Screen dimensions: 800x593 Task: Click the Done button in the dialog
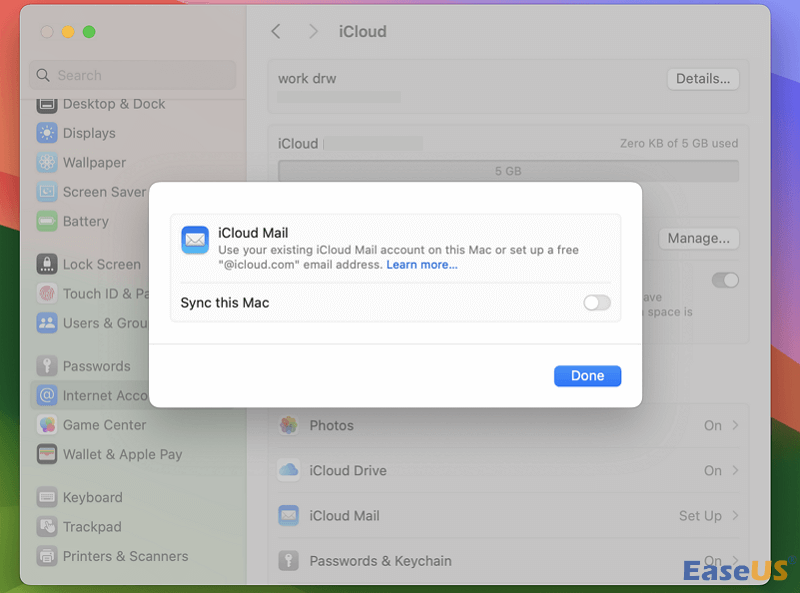(587, 376)
